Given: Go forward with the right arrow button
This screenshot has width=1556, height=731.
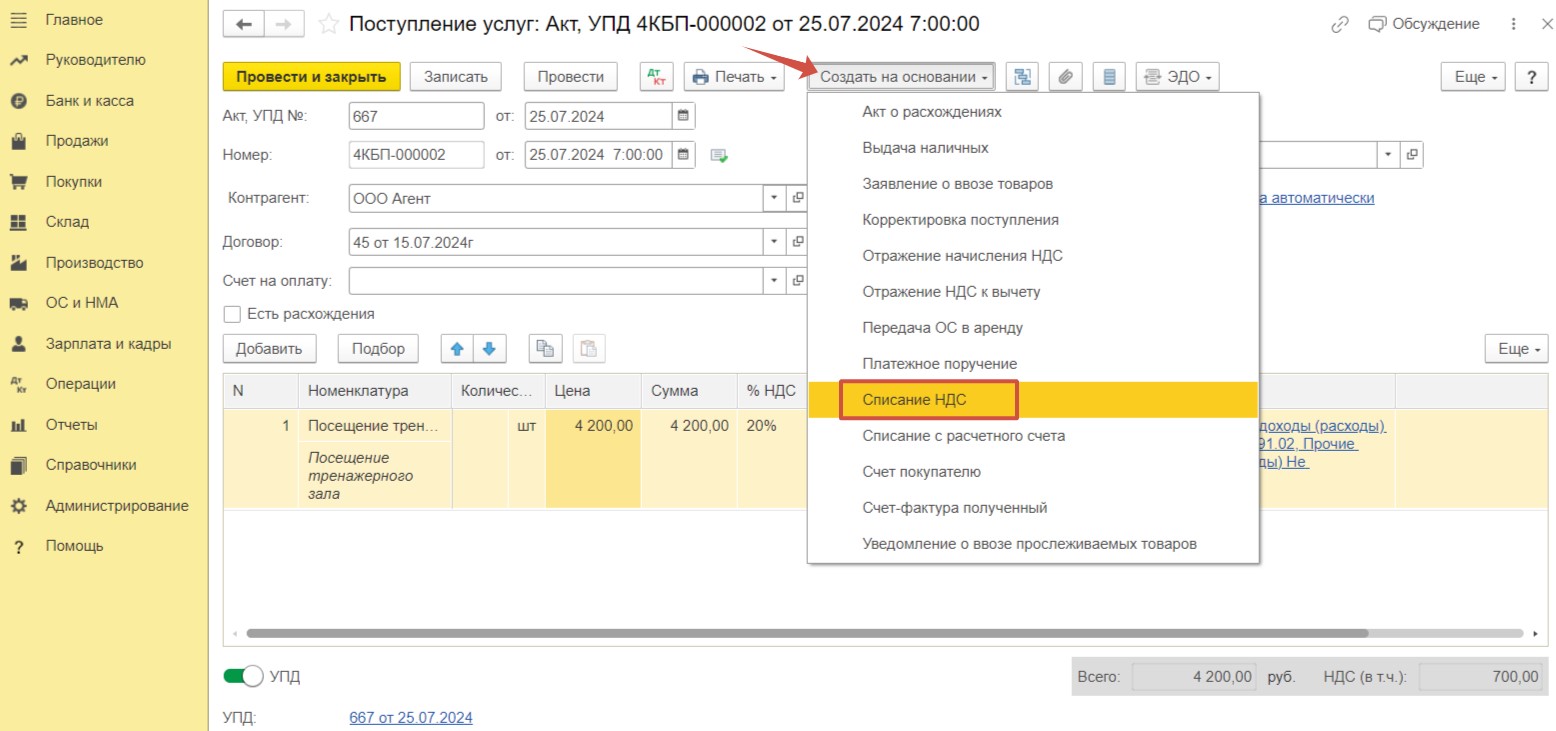Looking at the screenshot, I should (284, 24).
